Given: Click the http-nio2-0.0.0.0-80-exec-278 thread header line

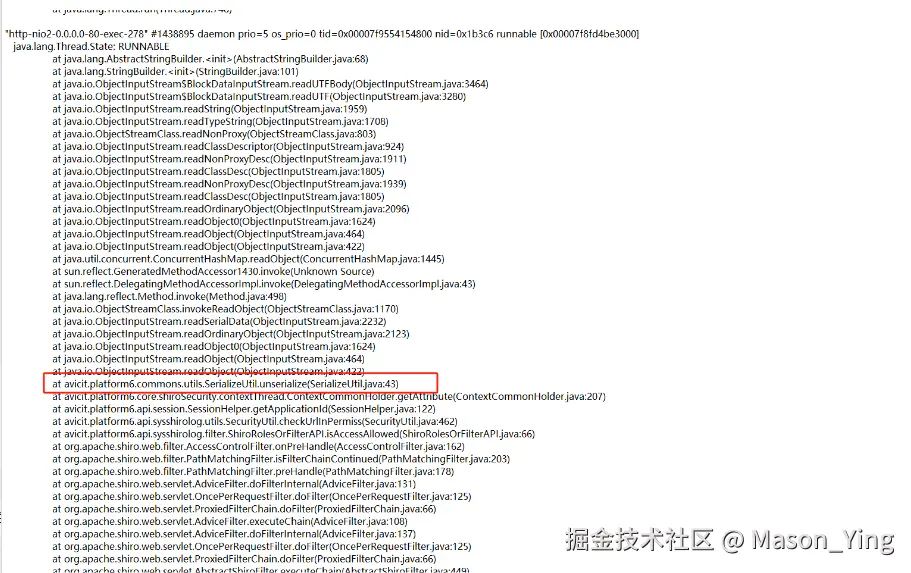Looking at the screenshot, I should 322,34.
